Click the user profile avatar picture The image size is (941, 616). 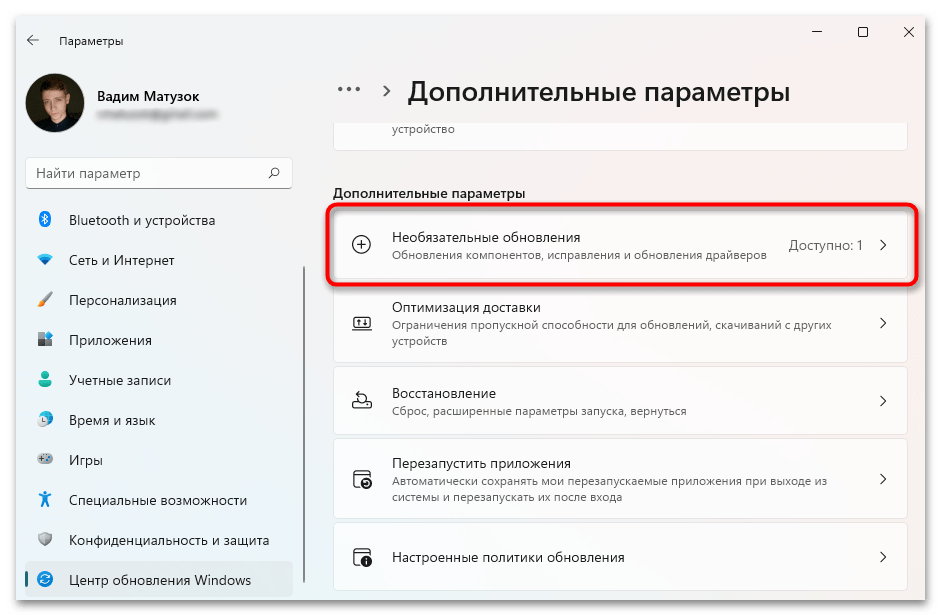point(54,103)
